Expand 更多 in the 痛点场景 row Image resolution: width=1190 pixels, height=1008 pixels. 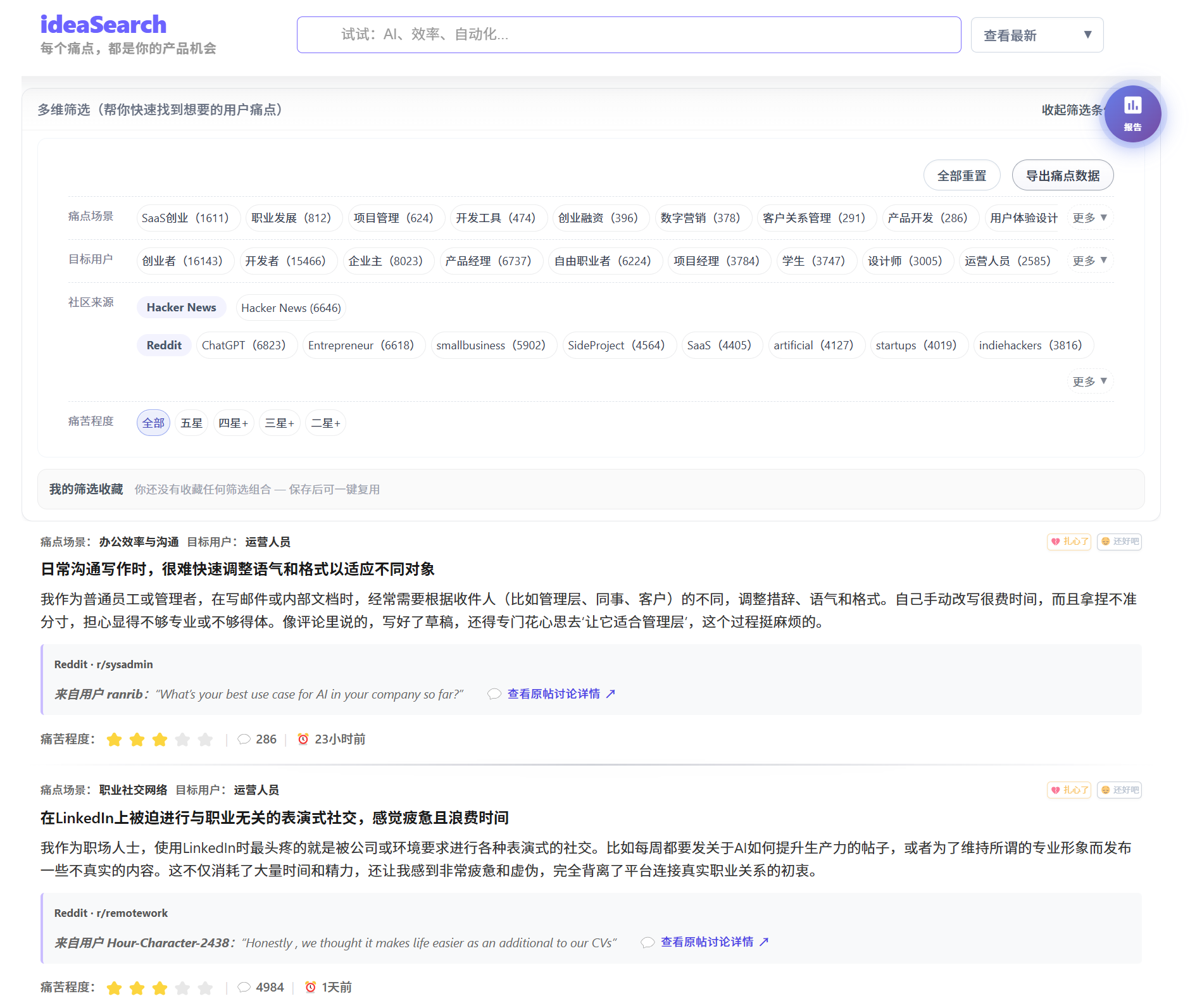(1089, 218)
